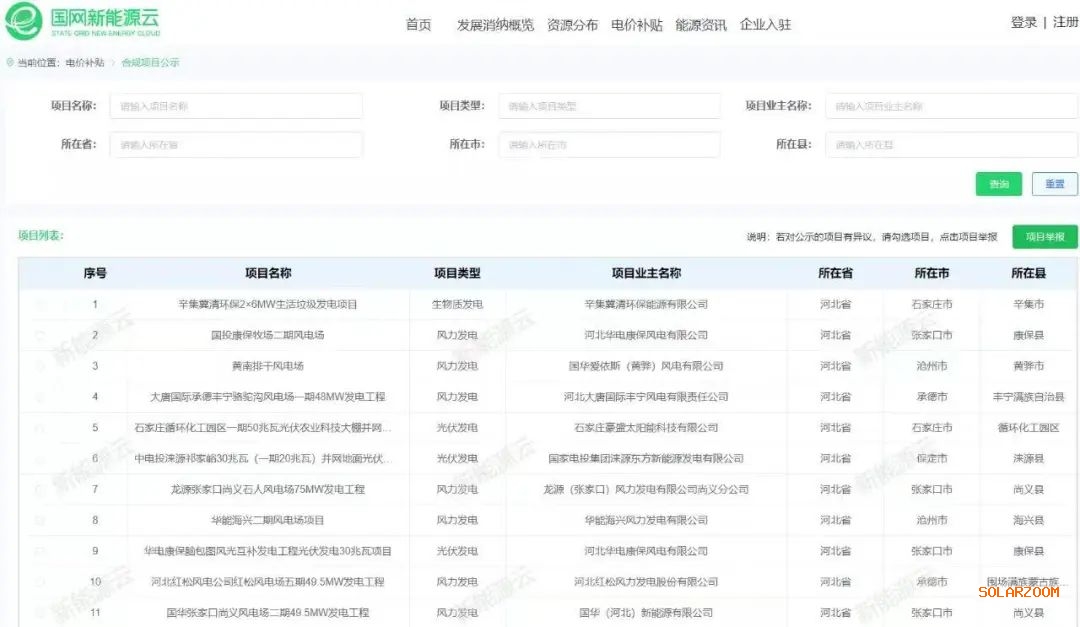Open the 发展消纳概览 menu item
Viewport: 1080px width, 627px height.
point(495,25)
